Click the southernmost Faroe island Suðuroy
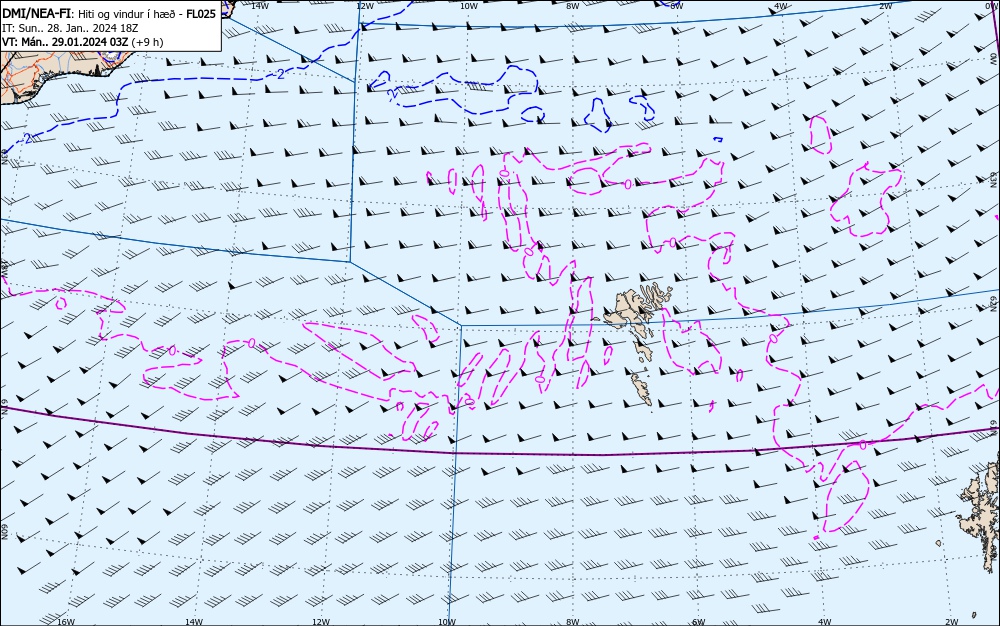 coord(642,389)
